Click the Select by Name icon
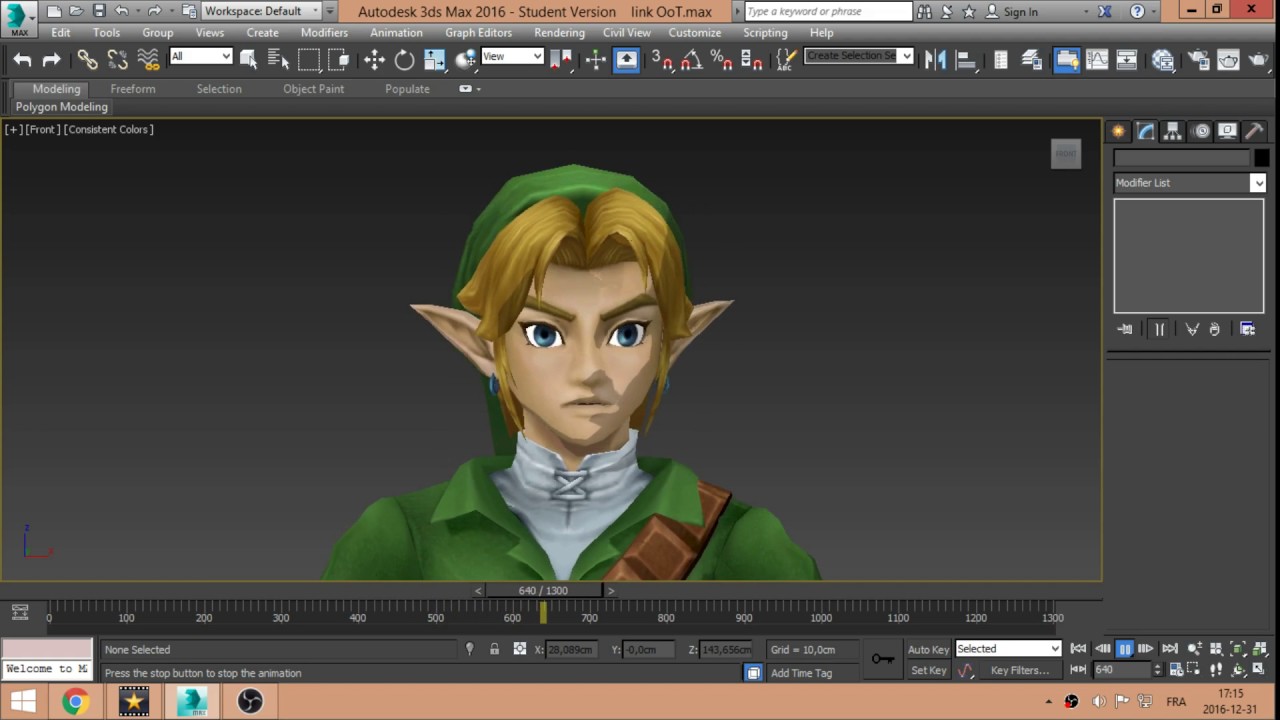 tap(278, 60)
